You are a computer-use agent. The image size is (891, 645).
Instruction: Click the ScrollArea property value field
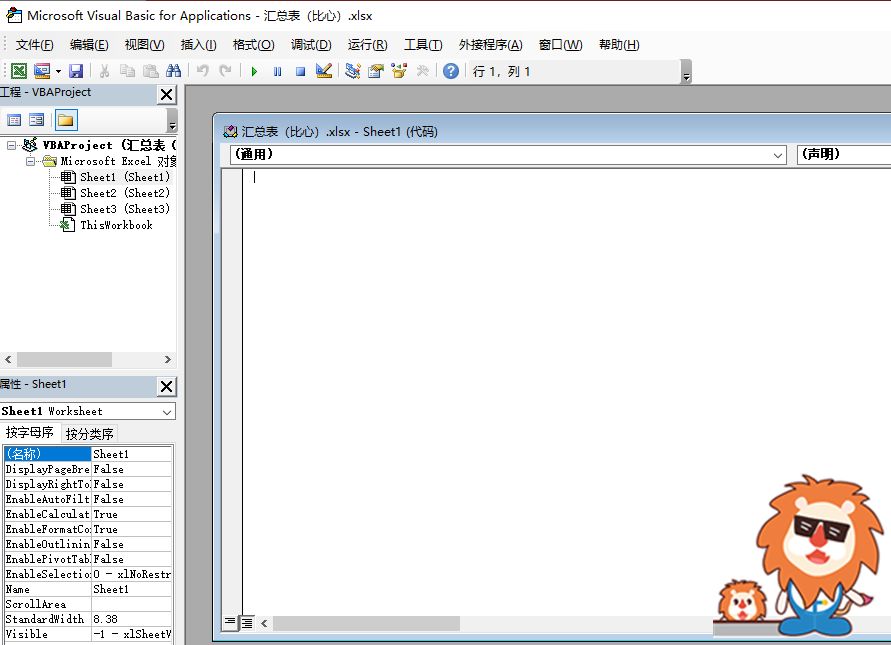pos(131,604)
